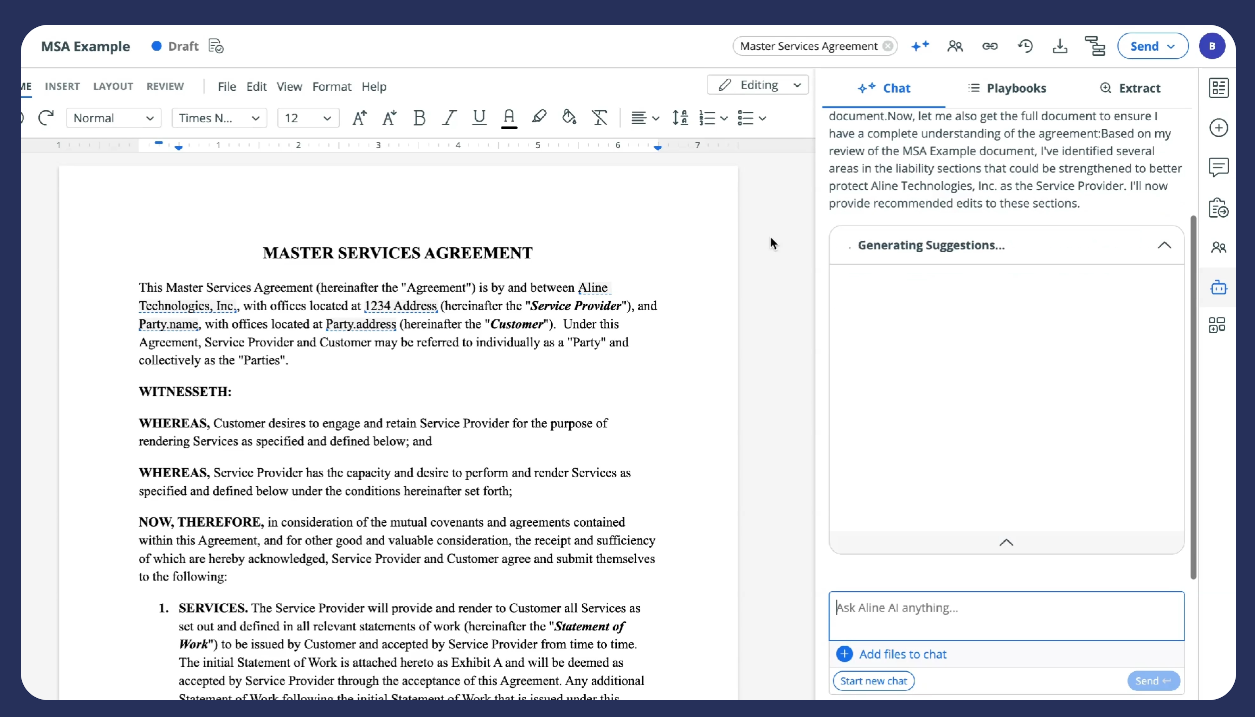
Task: Switch to the Chat tab
Action: click(884, 88)
